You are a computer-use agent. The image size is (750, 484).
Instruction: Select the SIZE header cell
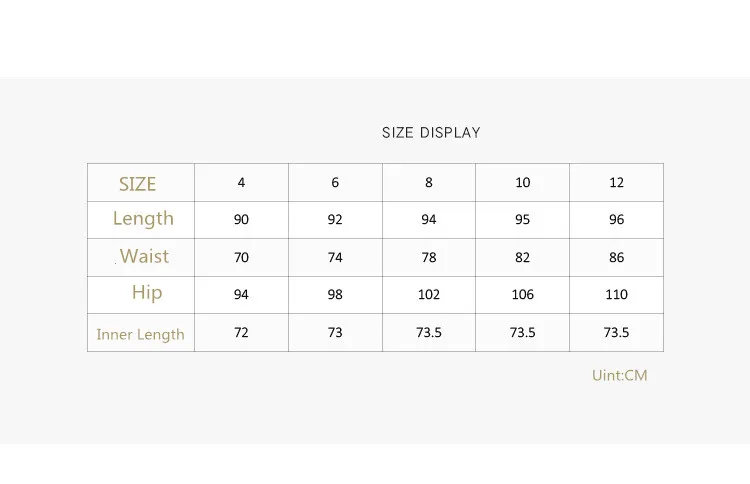click(x=138, y=184)
